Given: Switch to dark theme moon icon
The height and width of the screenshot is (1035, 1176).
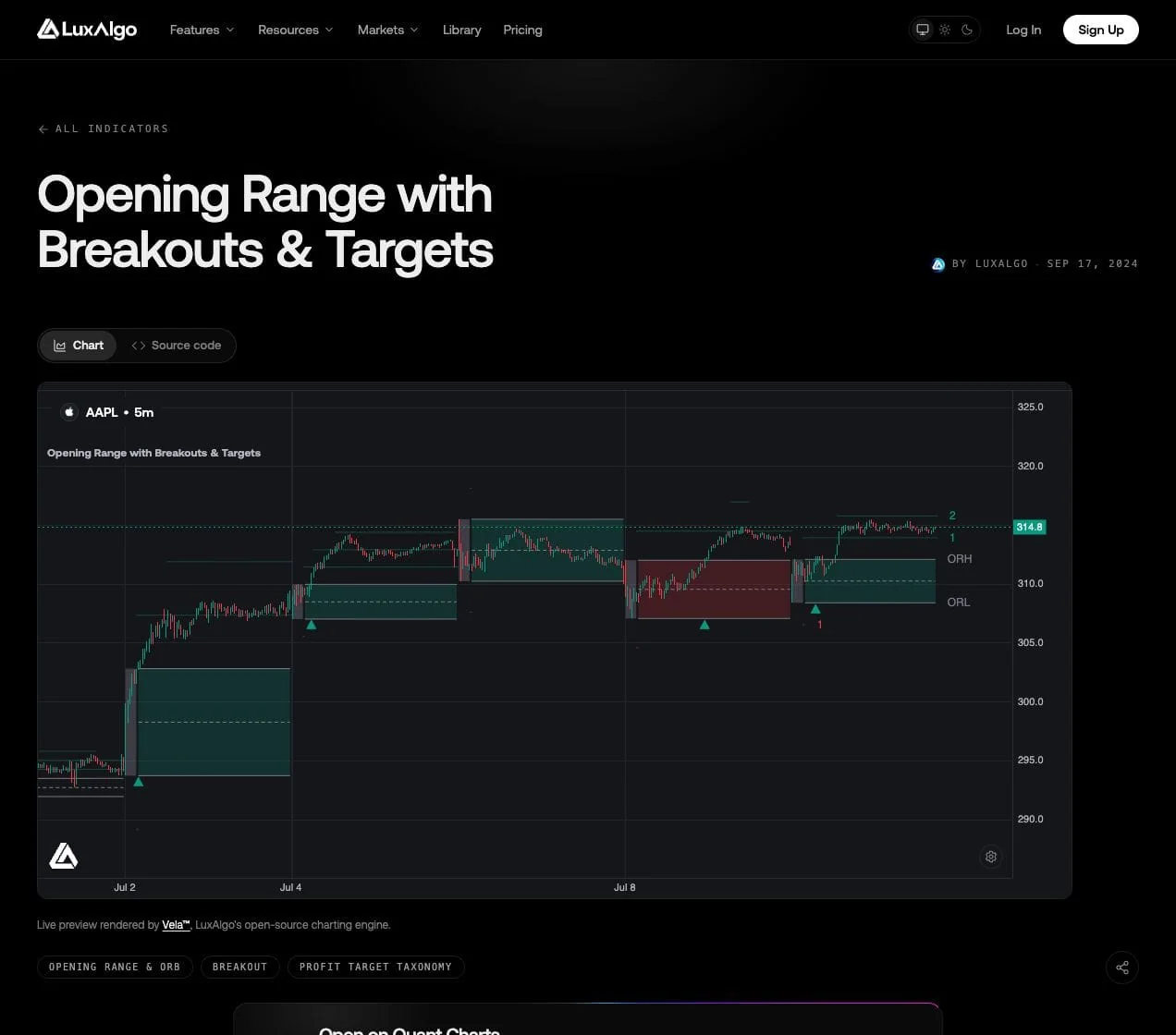Looking at the screenshot, I should point(967,30).
